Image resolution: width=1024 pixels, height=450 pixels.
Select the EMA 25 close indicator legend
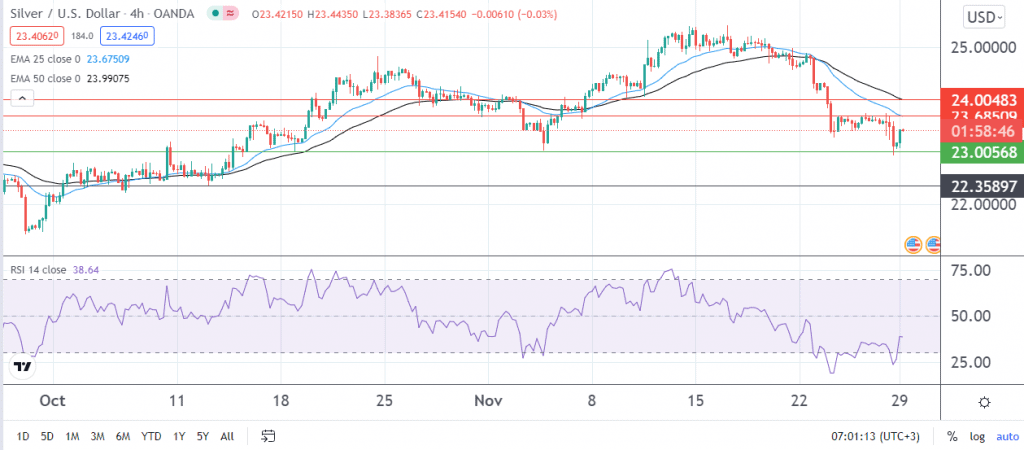70,59
